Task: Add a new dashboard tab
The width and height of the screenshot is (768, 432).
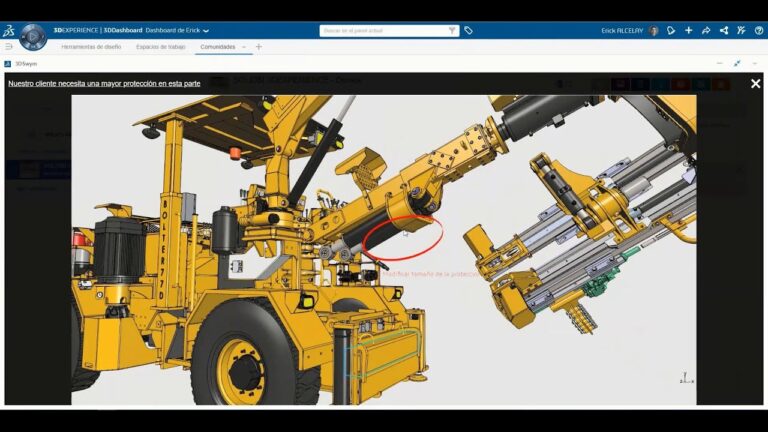Action: 259,47
